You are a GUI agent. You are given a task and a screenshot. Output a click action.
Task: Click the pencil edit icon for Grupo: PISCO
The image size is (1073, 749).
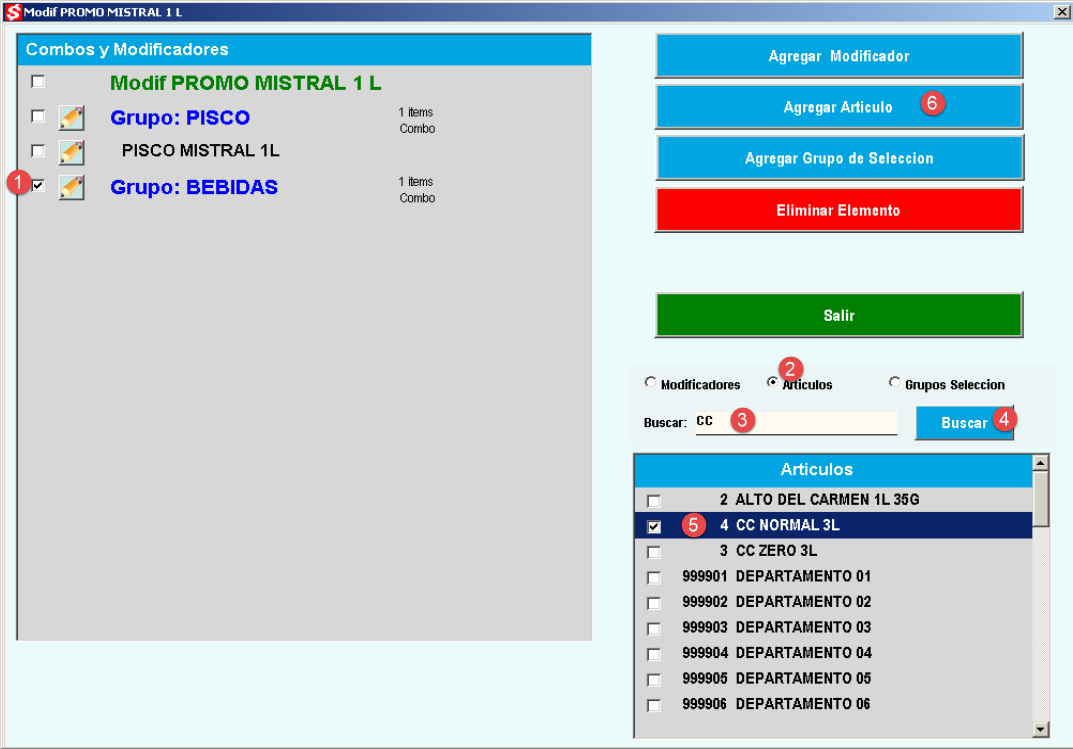(71, 118)
